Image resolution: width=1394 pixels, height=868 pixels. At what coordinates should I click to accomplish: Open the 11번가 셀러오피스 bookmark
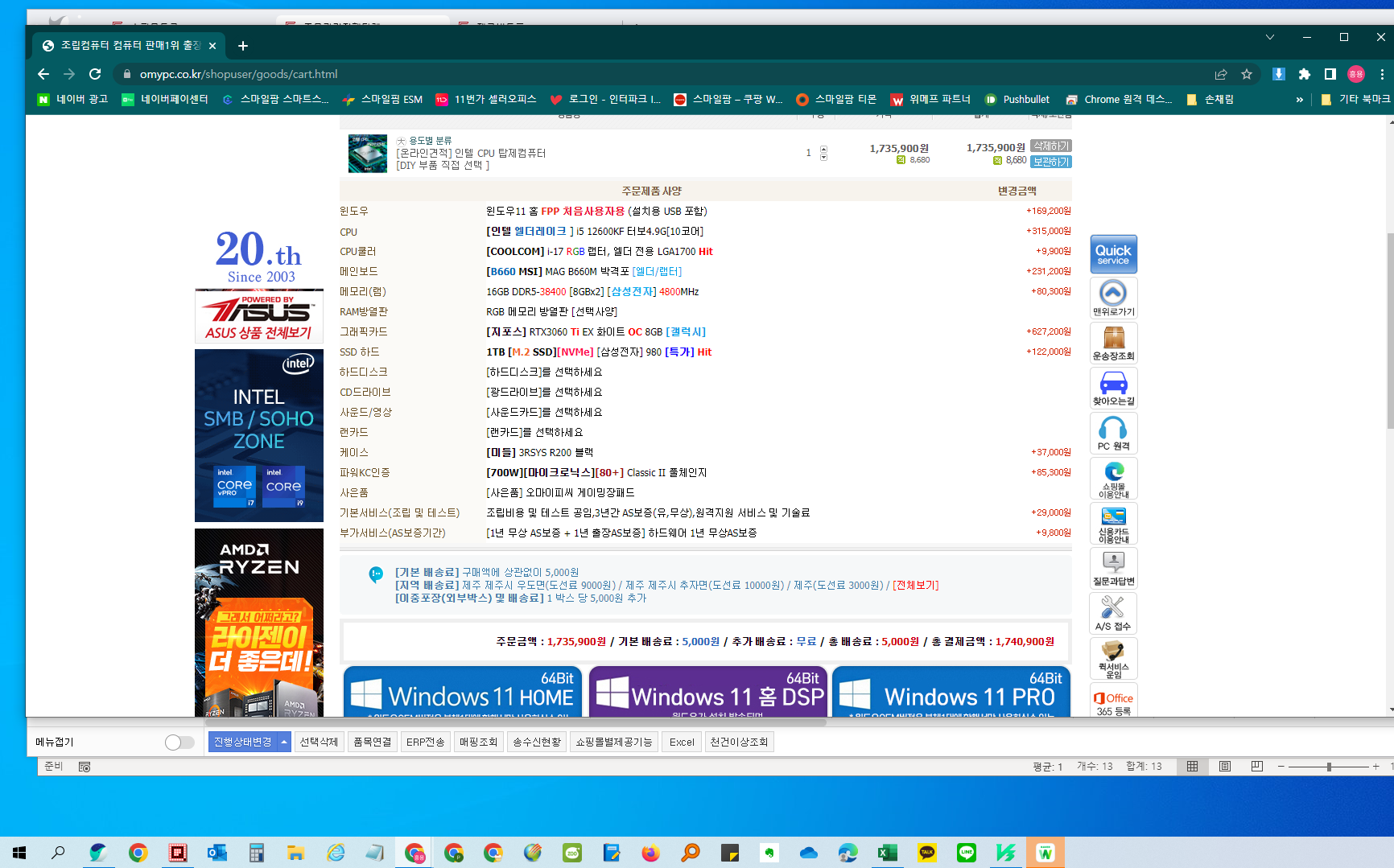coord(486,100)
